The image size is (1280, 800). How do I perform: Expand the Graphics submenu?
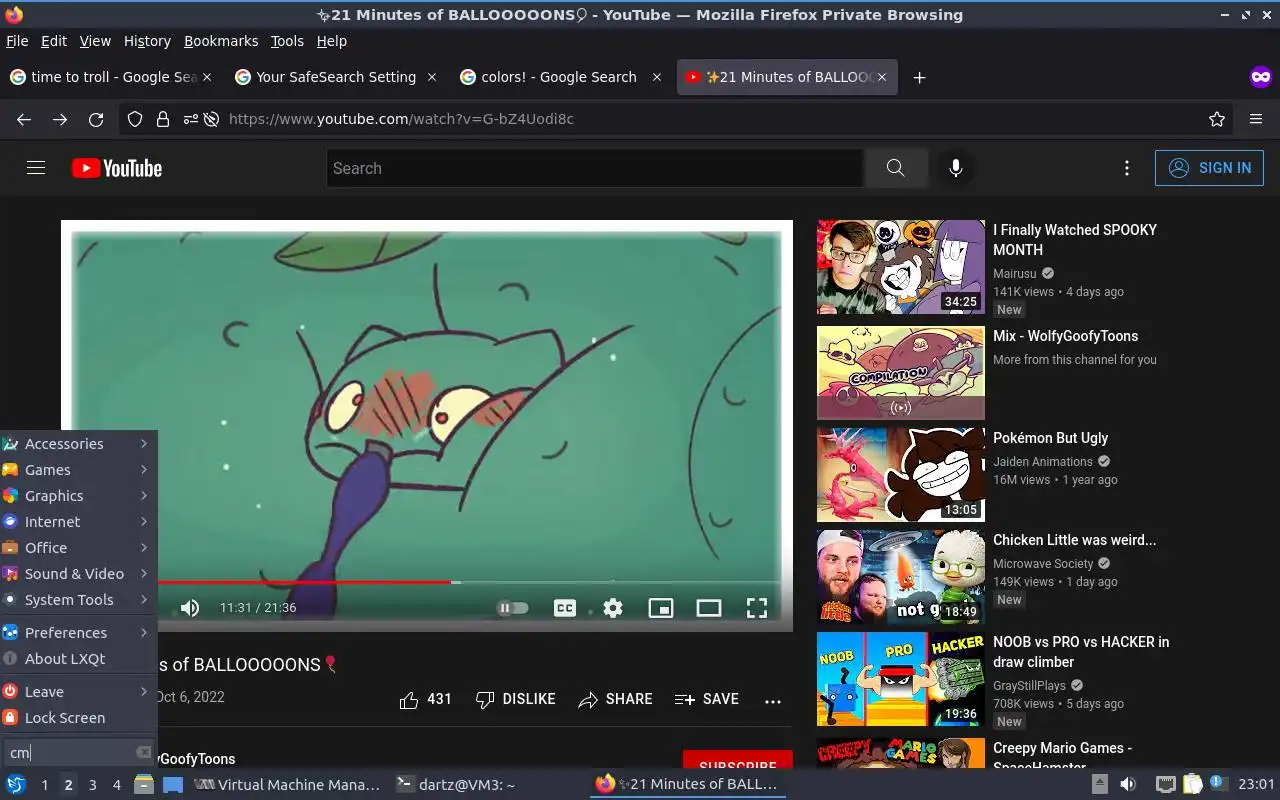click(x=78, y=496)
